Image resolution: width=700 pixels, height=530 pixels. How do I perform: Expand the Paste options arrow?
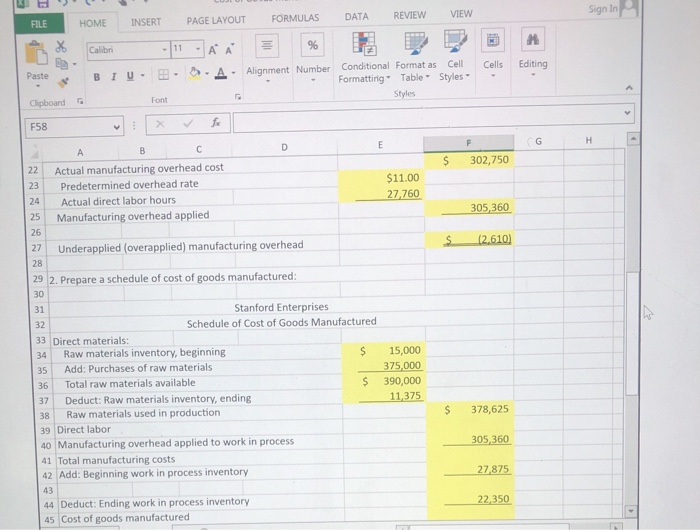38,86
